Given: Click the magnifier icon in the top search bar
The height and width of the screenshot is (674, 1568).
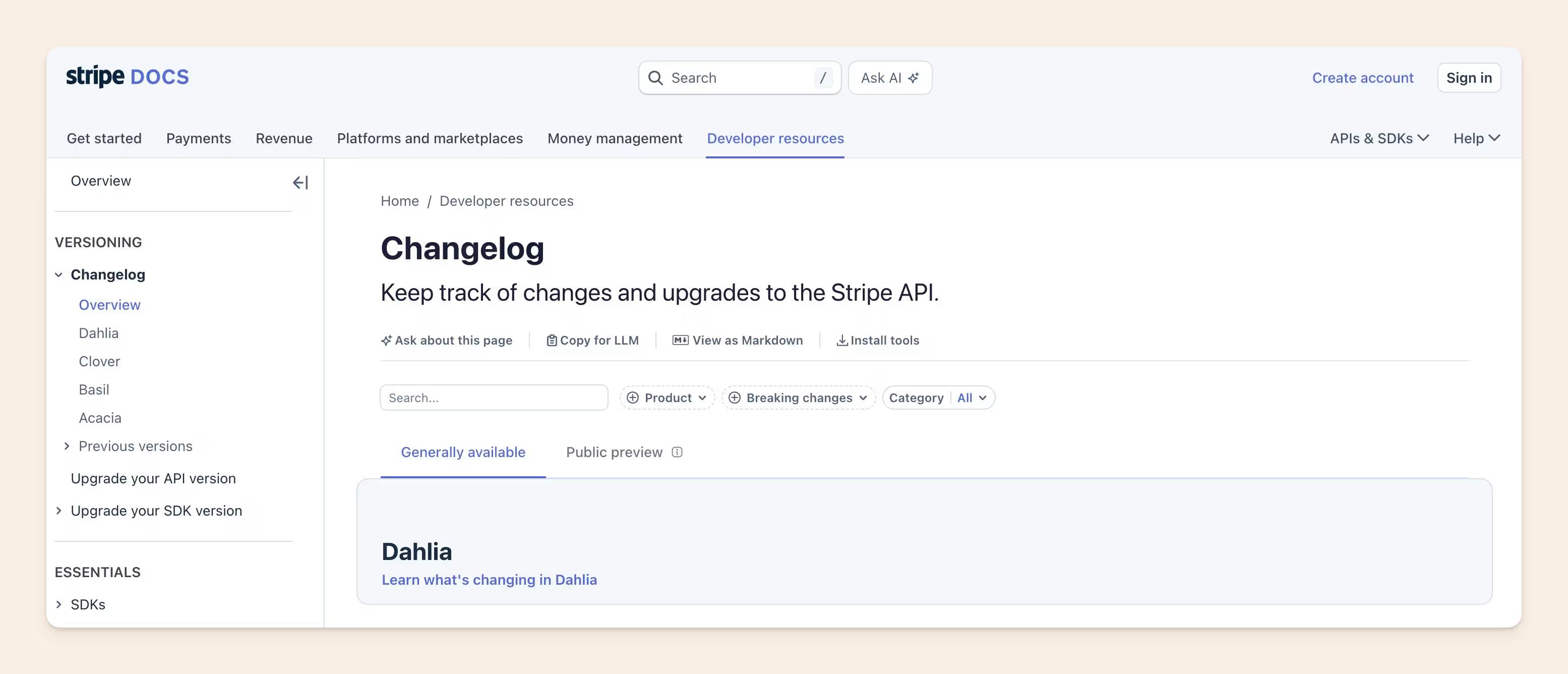Looking at the screenshot, I should [x=655, y=78].
